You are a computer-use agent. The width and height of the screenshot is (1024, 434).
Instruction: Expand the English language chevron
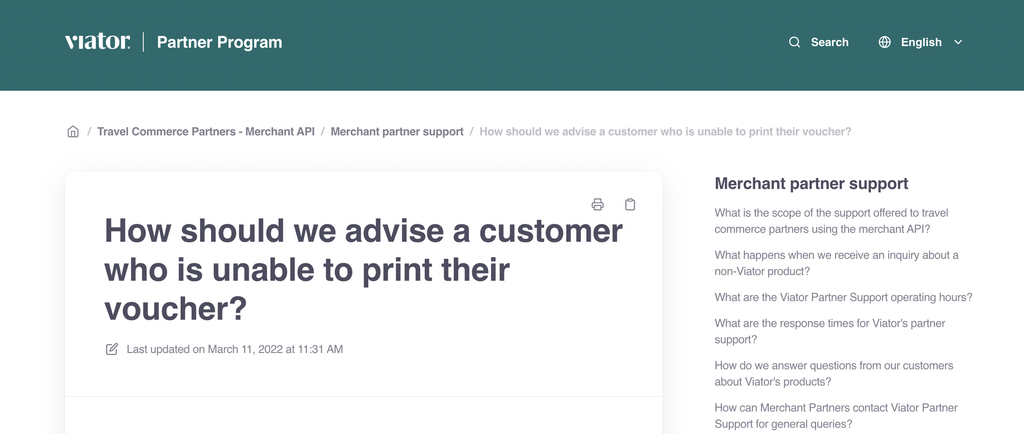coord(958,42)
